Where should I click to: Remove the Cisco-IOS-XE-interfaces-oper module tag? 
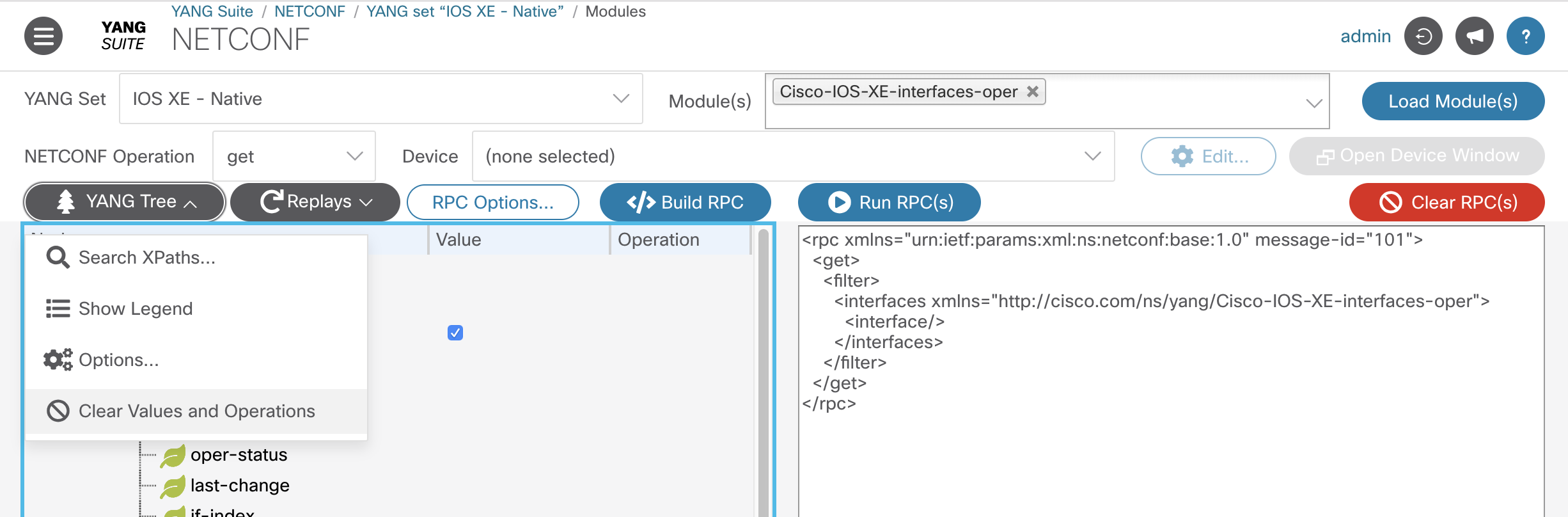1032,91
